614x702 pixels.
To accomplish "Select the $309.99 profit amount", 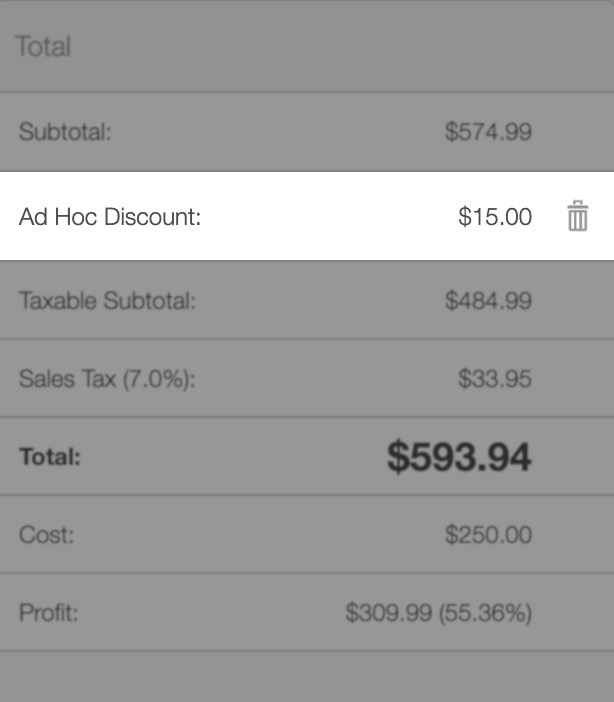I will (388, 613).
